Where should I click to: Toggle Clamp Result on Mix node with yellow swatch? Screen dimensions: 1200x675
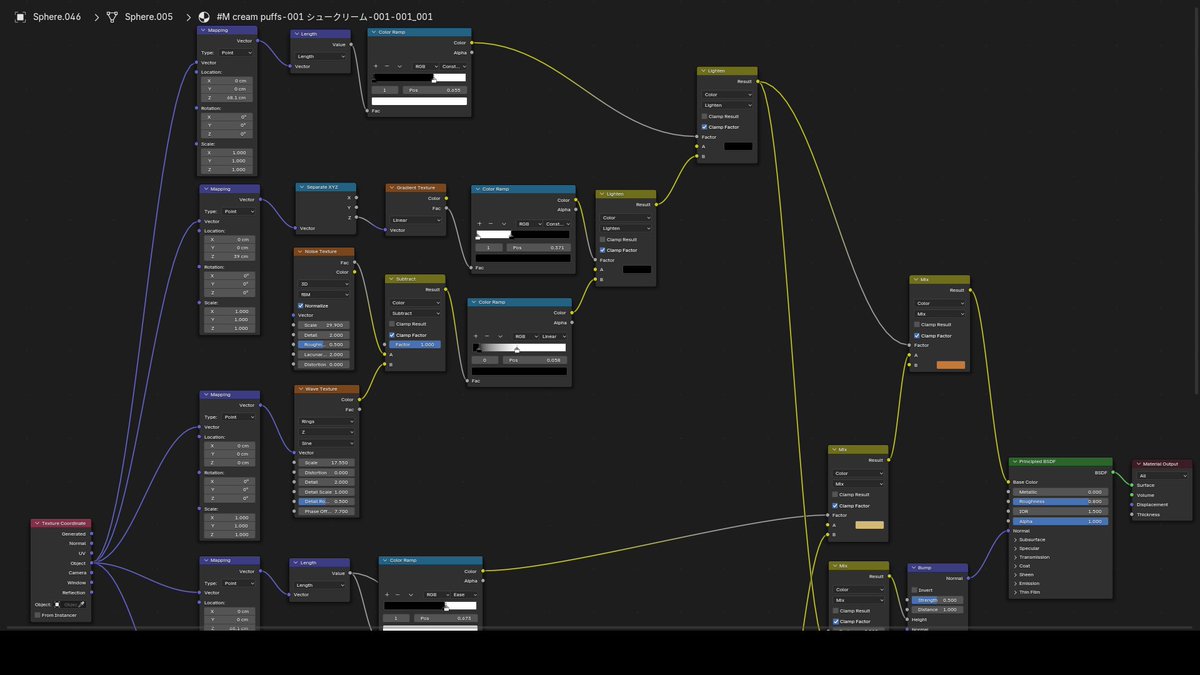coord(835,495)
